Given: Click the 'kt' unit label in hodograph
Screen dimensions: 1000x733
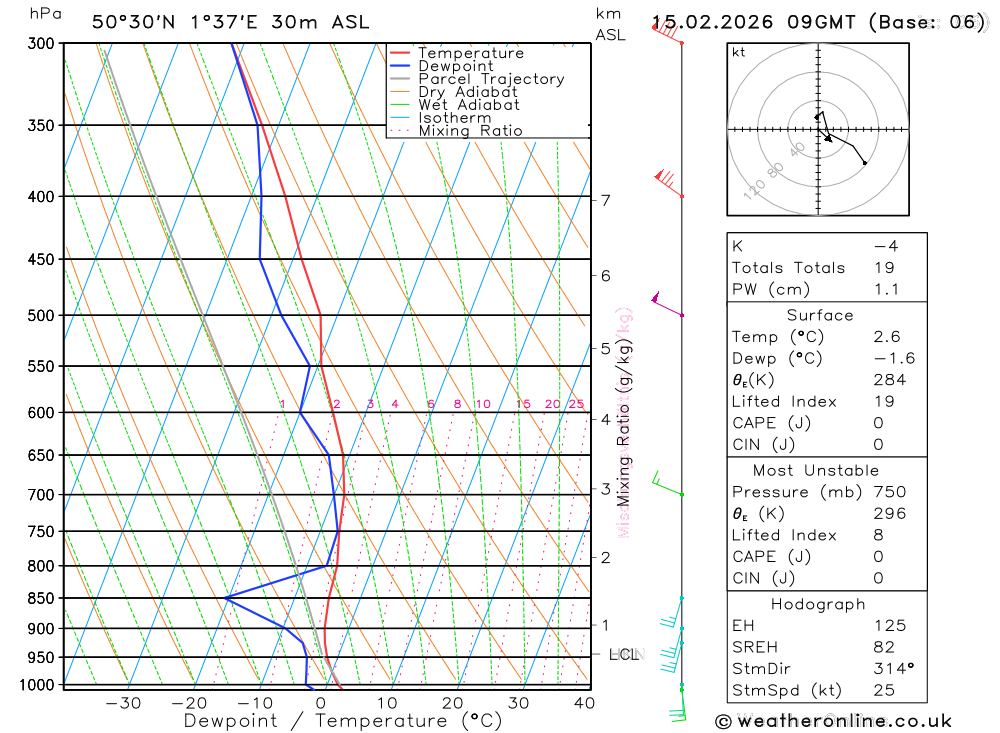Looking at the screenshot, I should tap(739, 52).
